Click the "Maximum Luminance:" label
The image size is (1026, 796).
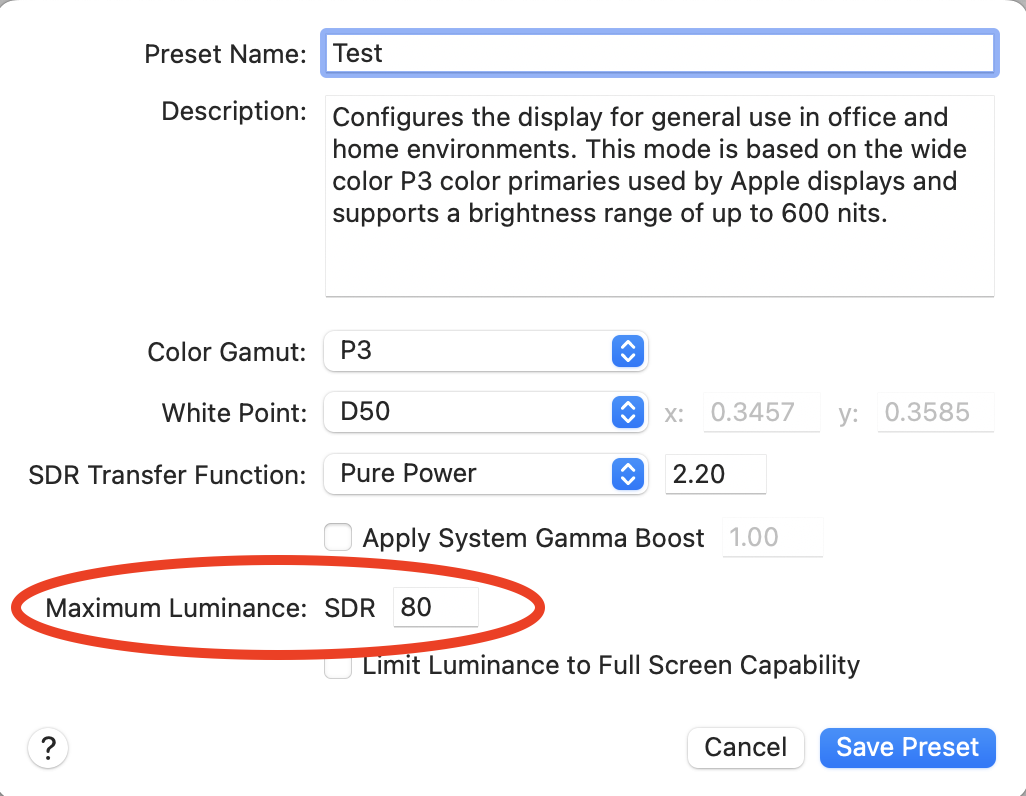[176, 608]
